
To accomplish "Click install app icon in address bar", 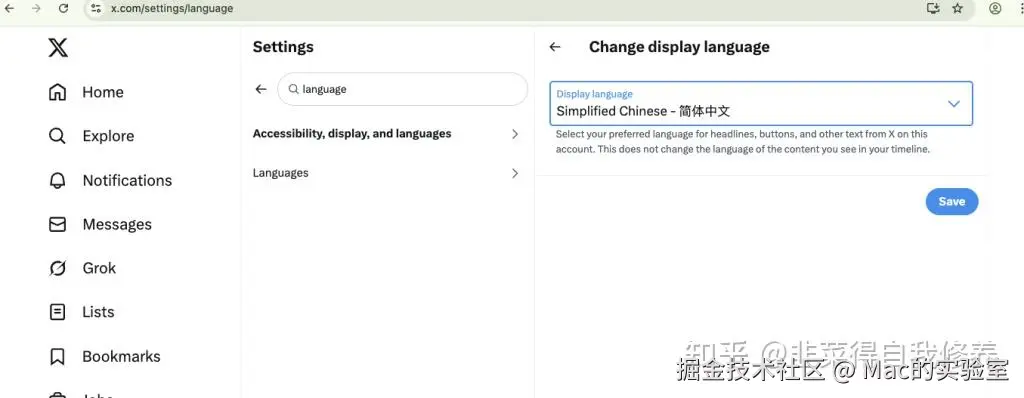I will pyautogui.click(x=933, y=8).
